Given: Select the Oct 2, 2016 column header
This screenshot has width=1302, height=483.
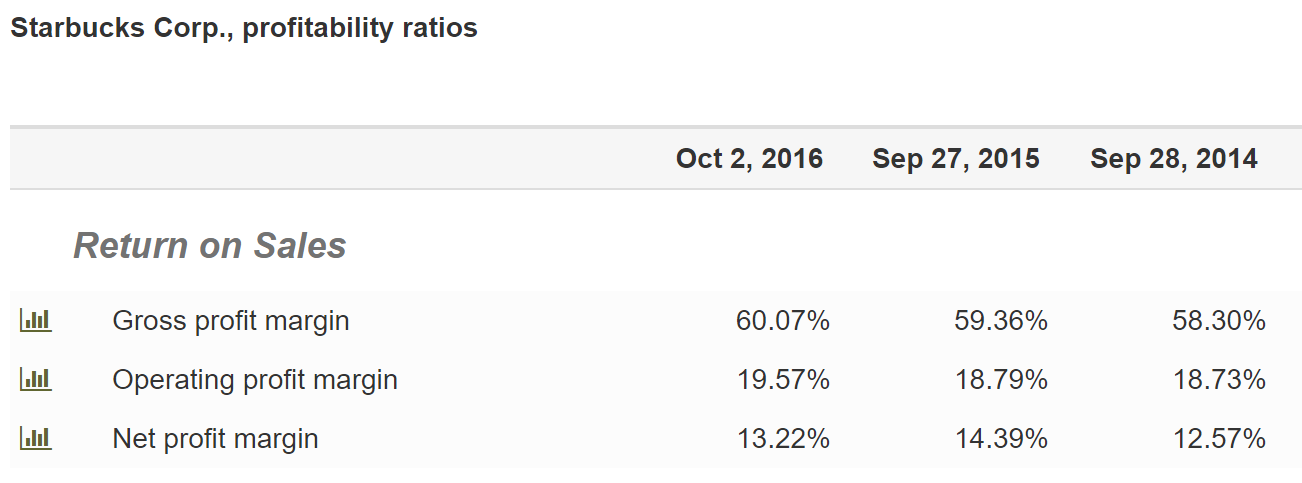Looking at the screenshot, I should tap(749, 158).
